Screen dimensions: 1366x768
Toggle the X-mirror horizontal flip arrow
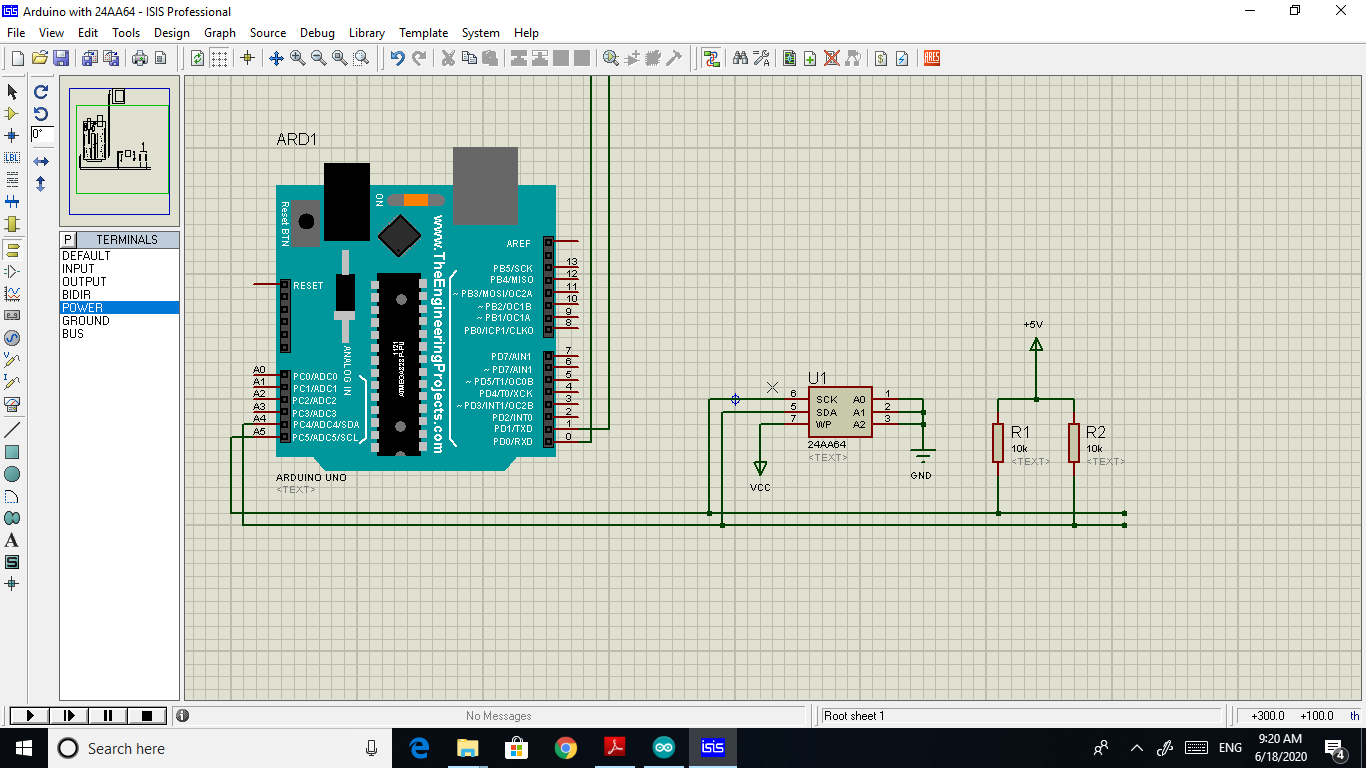pyautogui.click(x=41, y=161)
